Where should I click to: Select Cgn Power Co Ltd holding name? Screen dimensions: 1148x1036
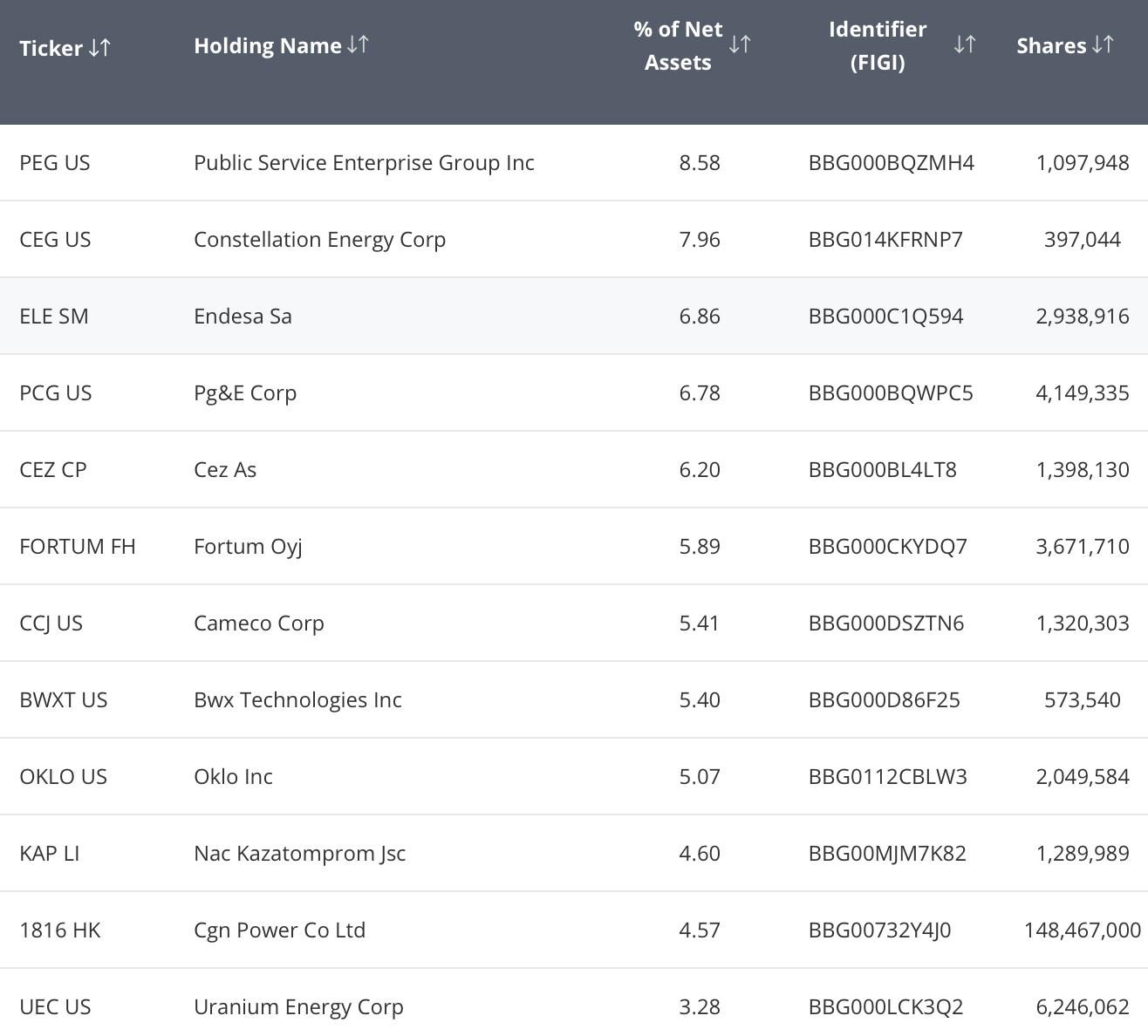[x=279, y=930]
